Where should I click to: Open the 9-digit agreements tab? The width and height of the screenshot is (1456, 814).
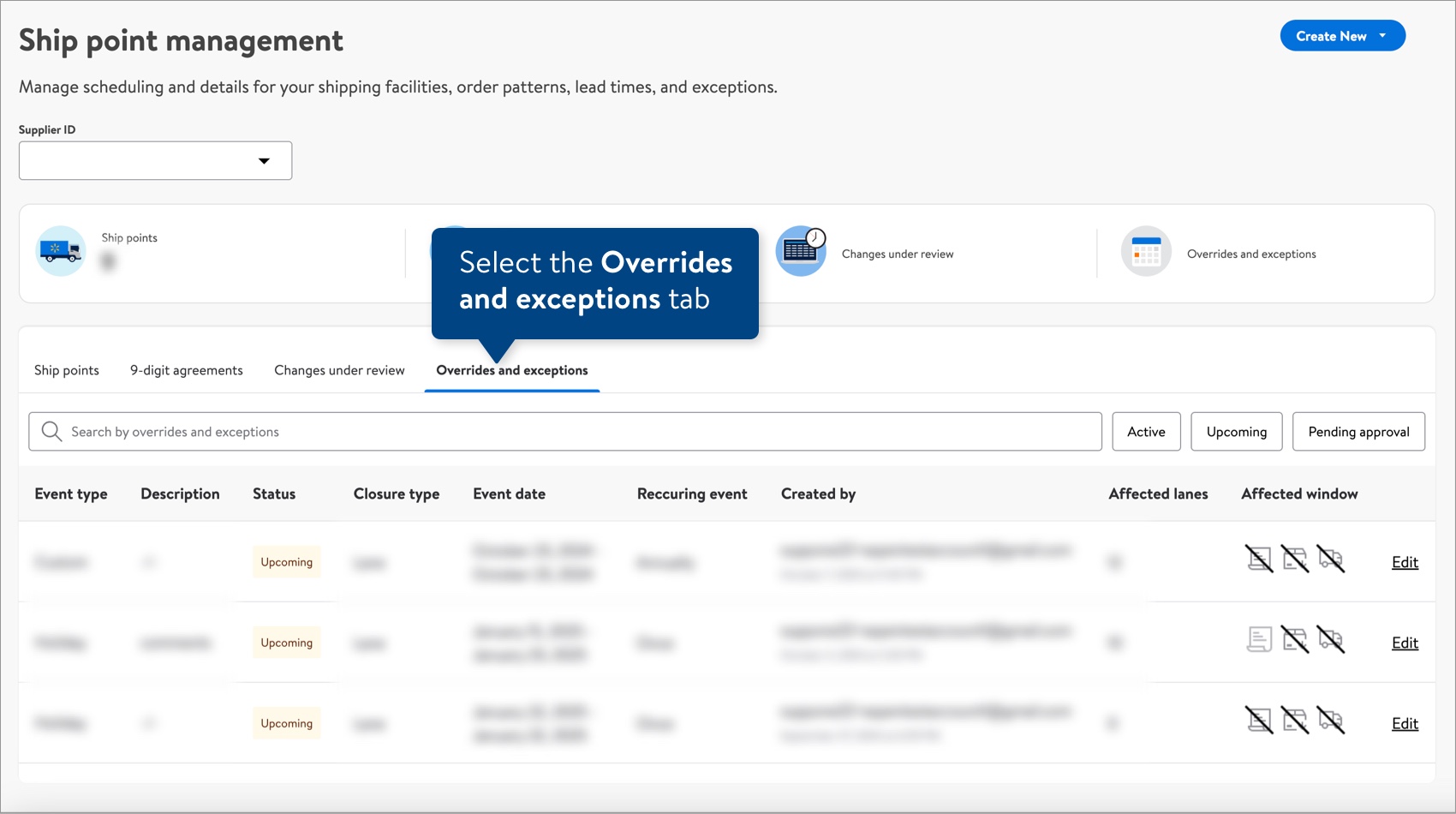click(x=187, y=370)
